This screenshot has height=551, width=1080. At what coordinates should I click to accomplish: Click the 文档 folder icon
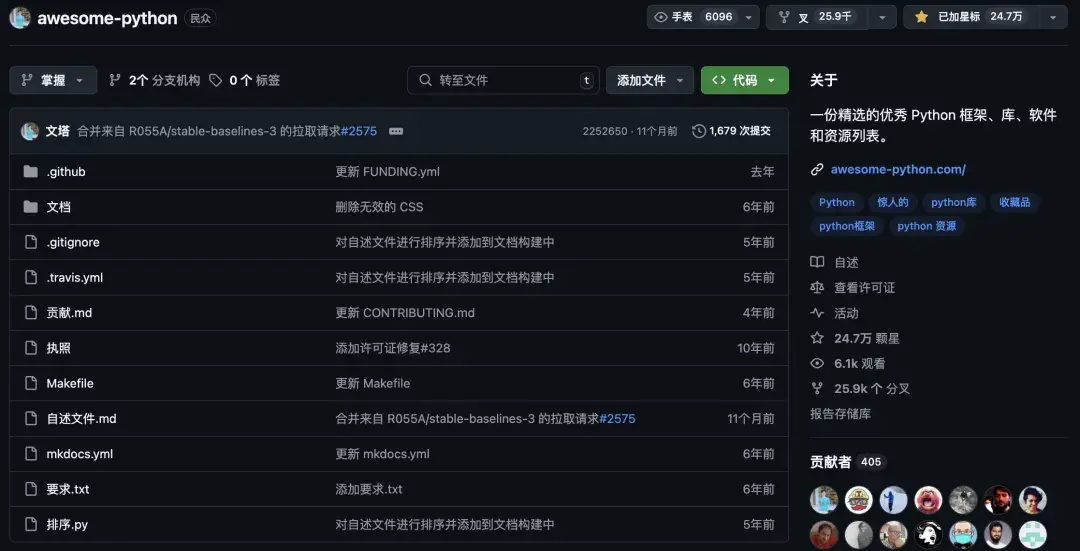[x=30, y=207]
